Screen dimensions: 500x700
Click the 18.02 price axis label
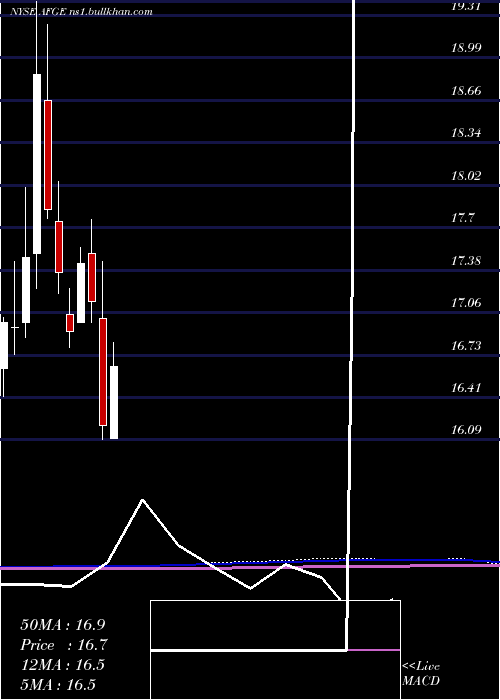pos(467,175)
